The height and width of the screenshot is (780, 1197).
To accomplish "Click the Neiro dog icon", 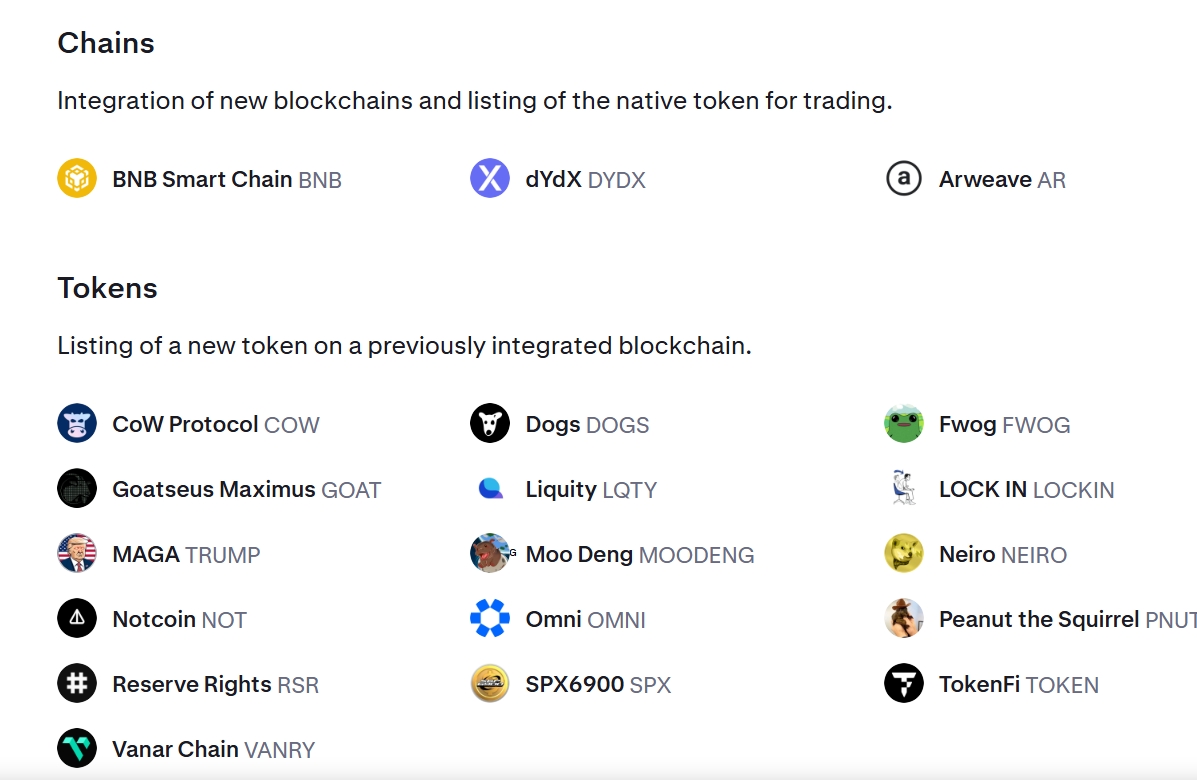I will [x=903, y=554].
